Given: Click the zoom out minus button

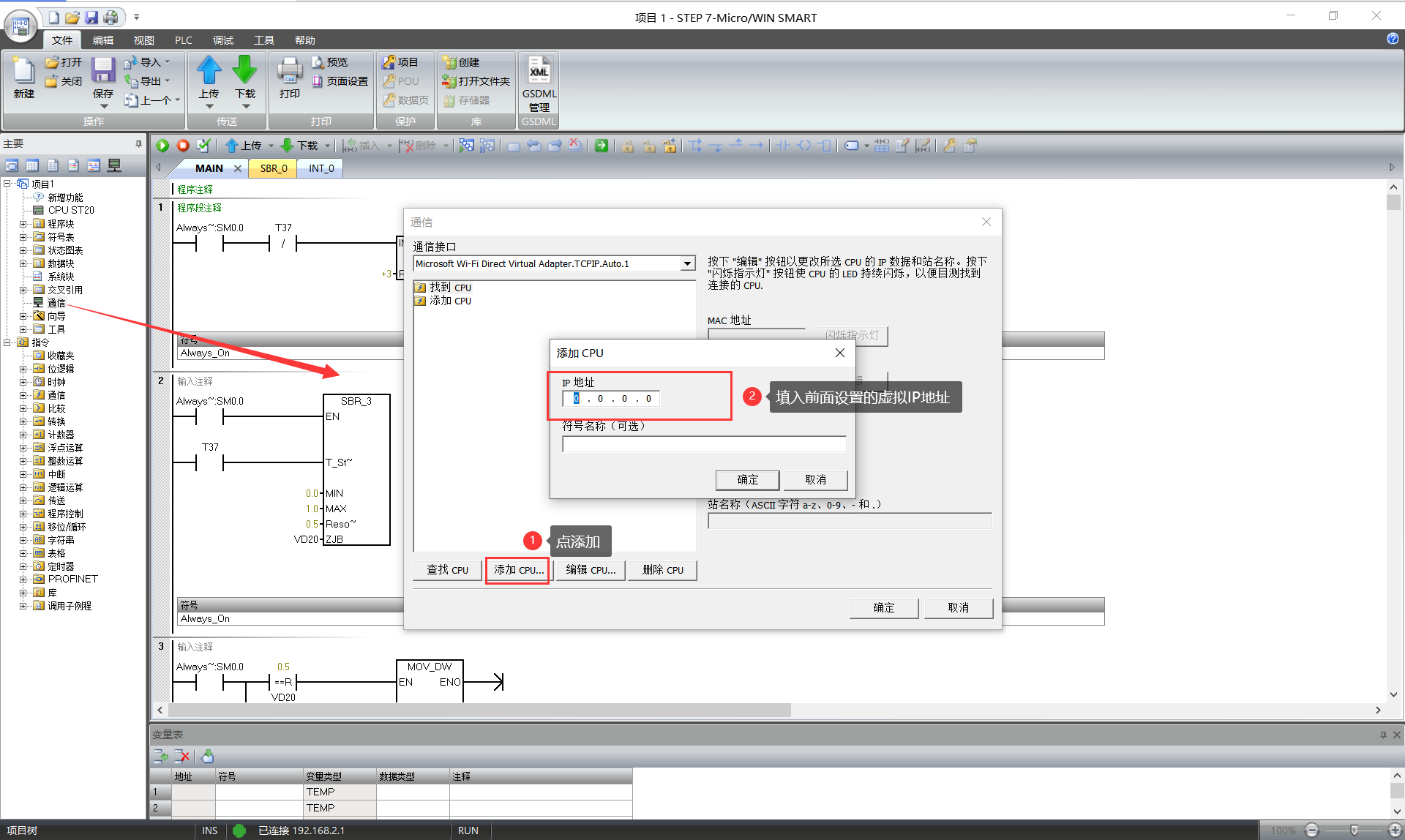Looking at the screenshot, I should click(1311, 830).
